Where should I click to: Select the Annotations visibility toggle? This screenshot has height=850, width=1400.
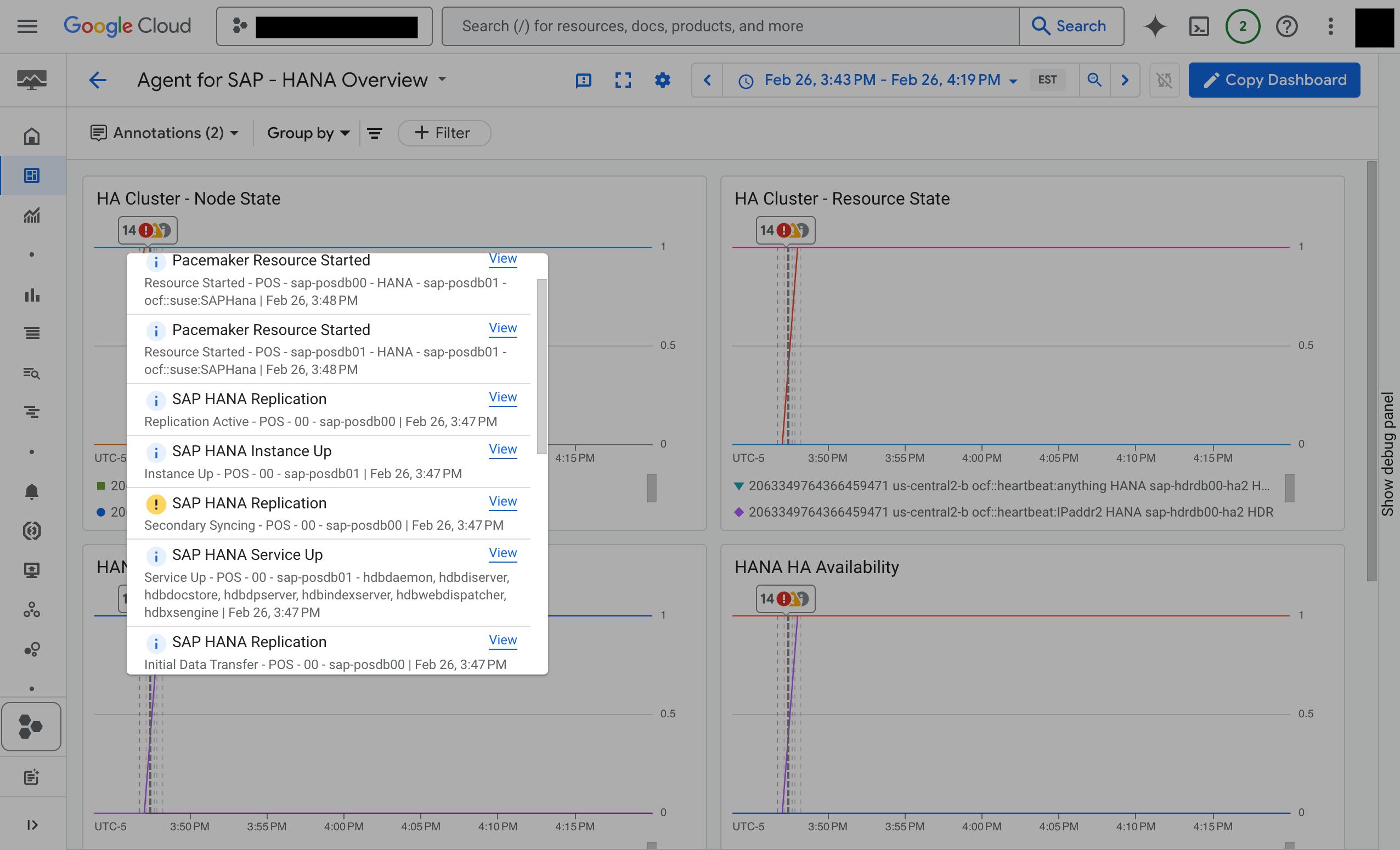coord(97,132)
